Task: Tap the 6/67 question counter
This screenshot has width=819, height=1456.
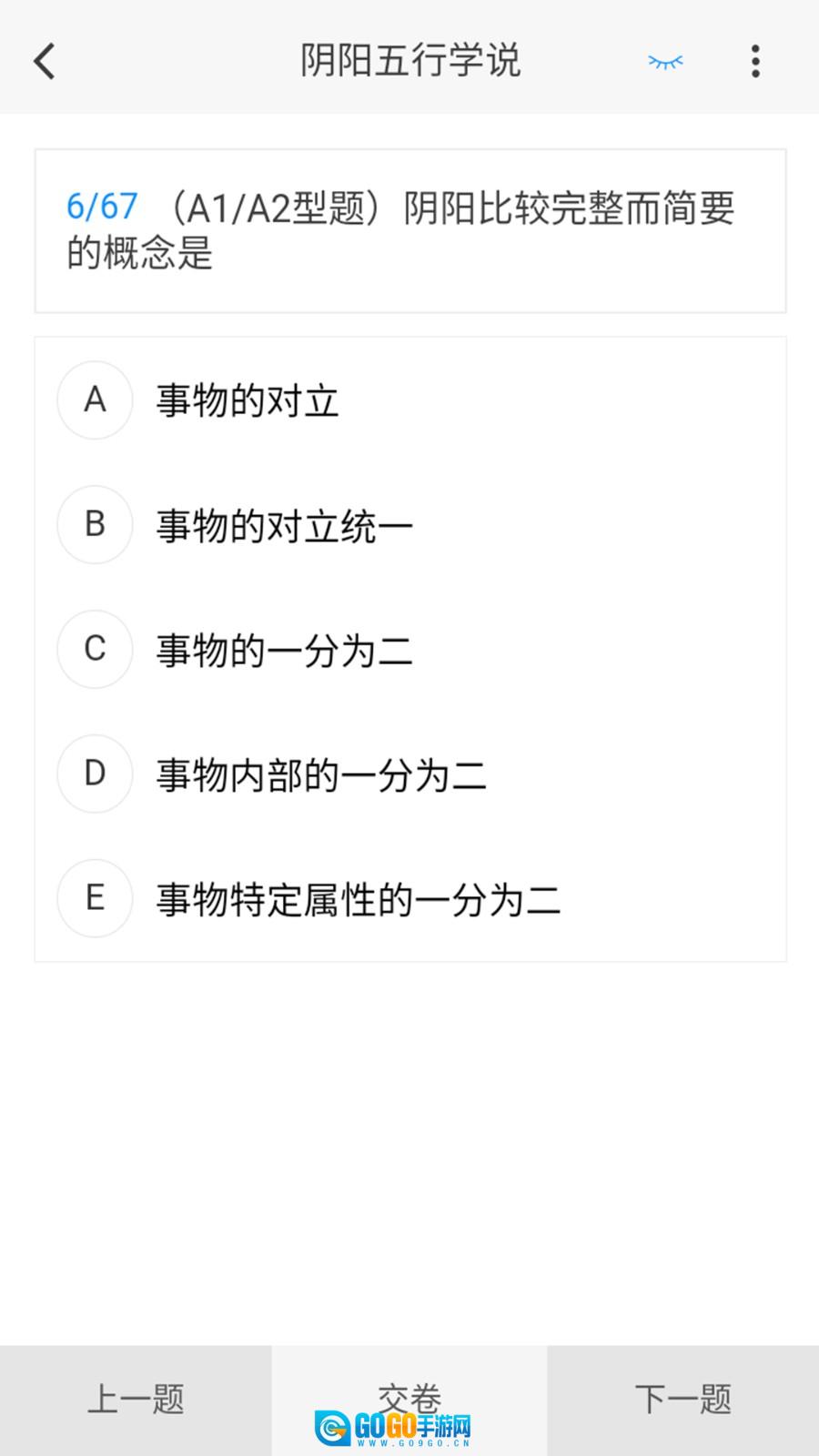Action: [x=102, y=207]
